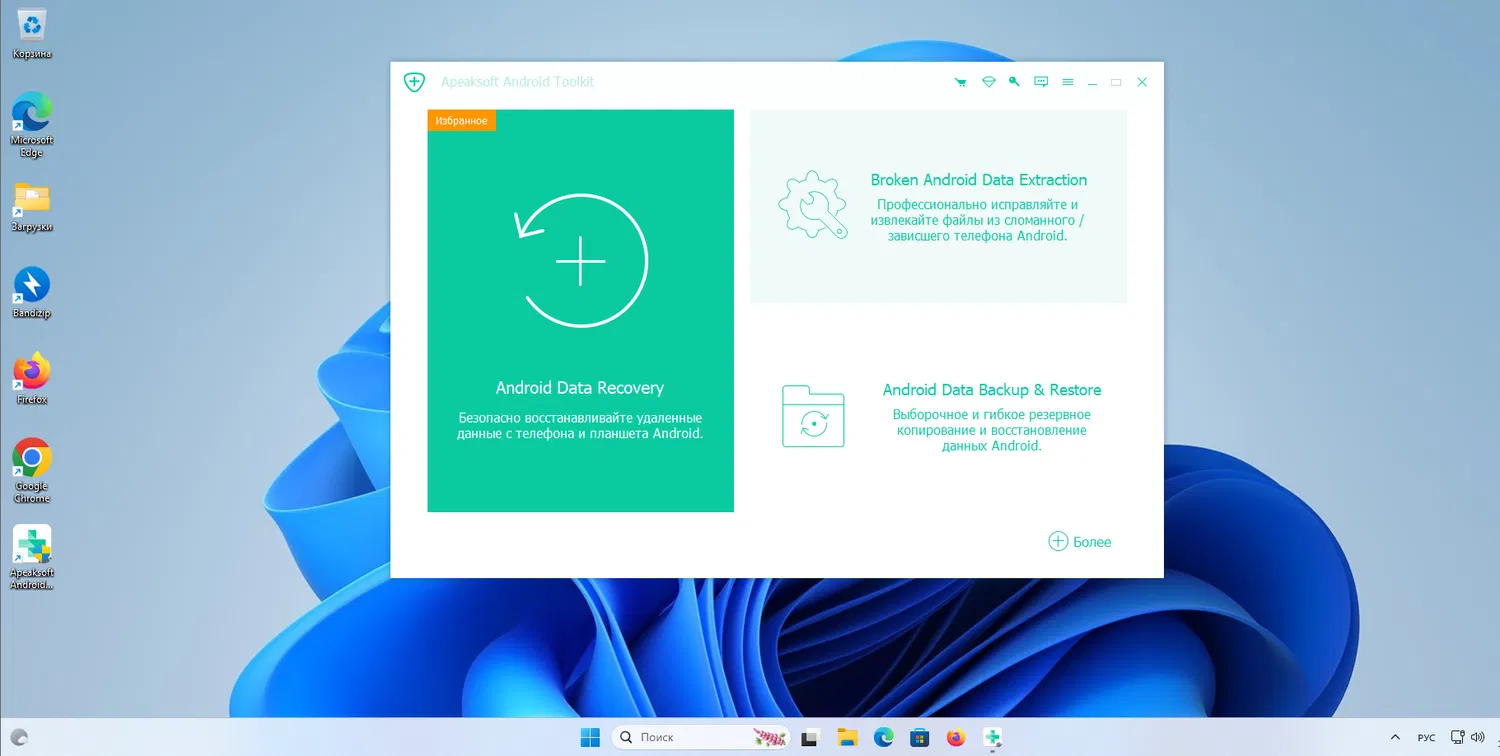The image size is (1500, 756).
Task: Open the hamburger menu
Action: (x=1067, y=82)
